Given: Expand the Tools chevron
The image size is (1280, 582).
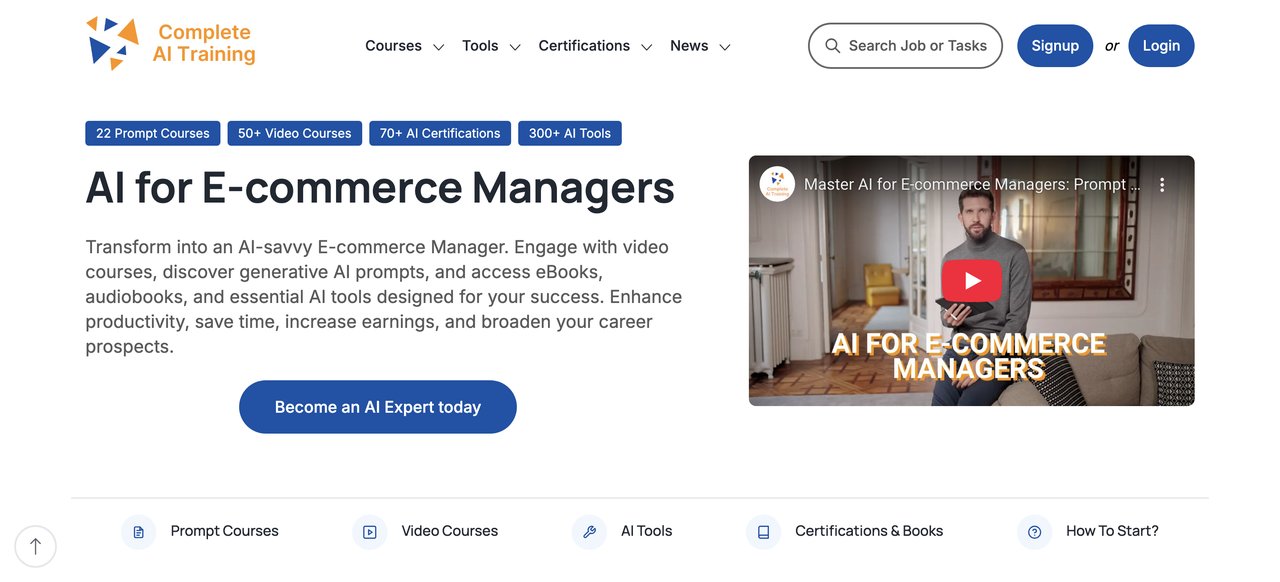Looking at the screenshot, I should tap(515, 47).
